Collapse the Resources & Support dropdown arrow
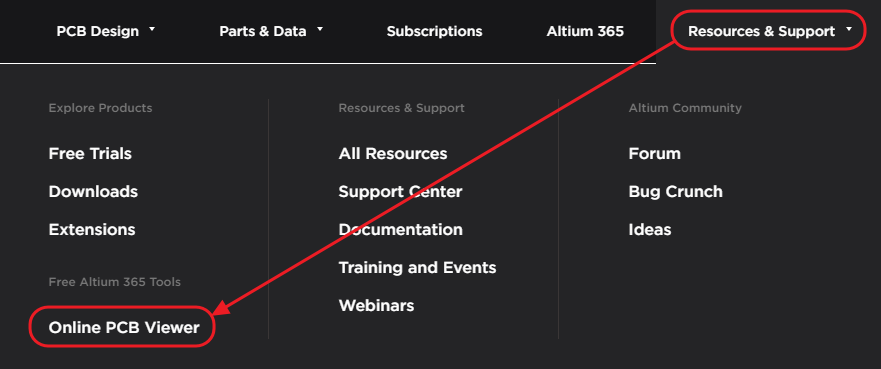 pos(848,28)
